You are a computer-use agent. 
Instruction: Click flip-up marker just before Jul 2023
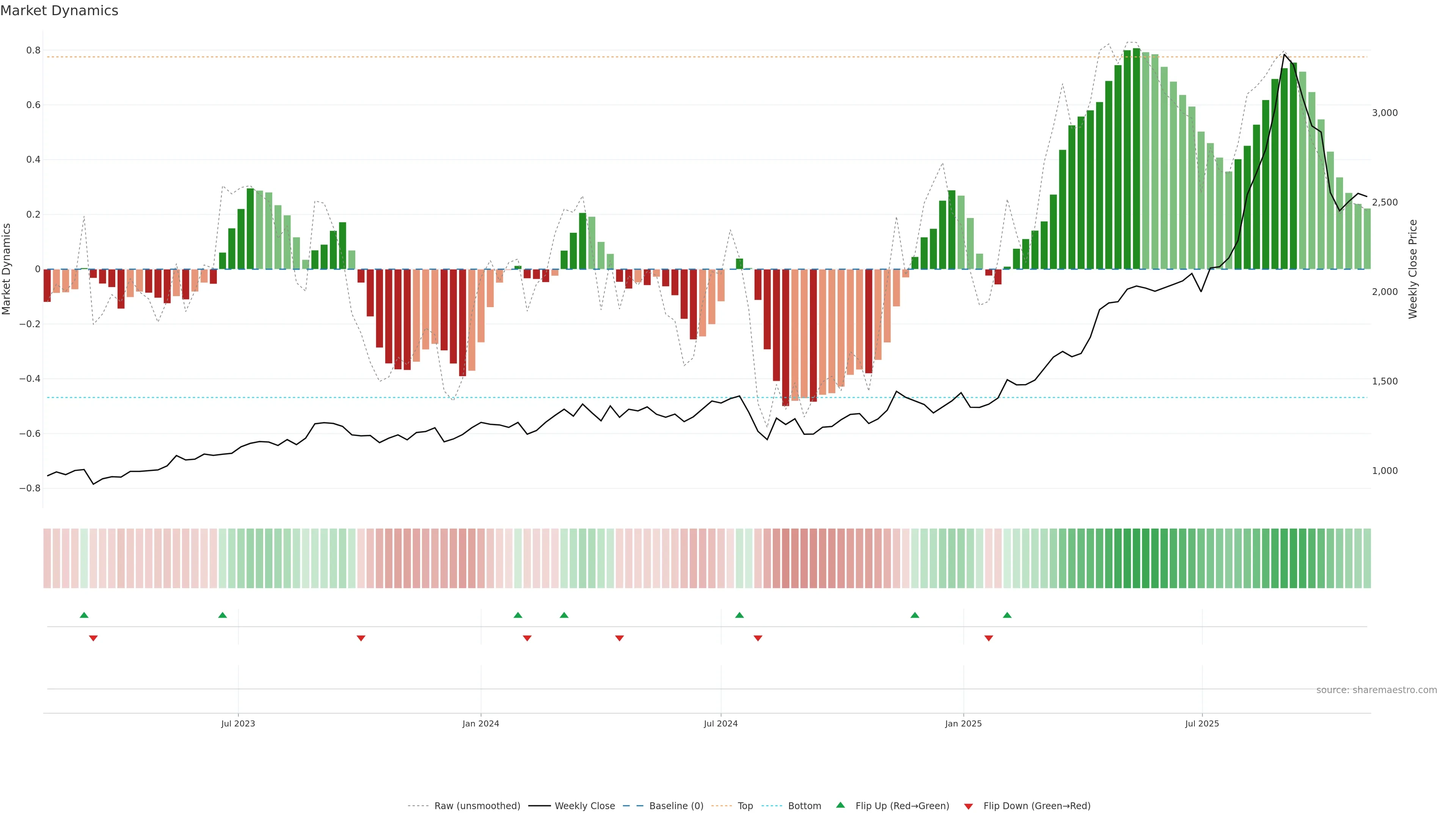click(223, 615)
